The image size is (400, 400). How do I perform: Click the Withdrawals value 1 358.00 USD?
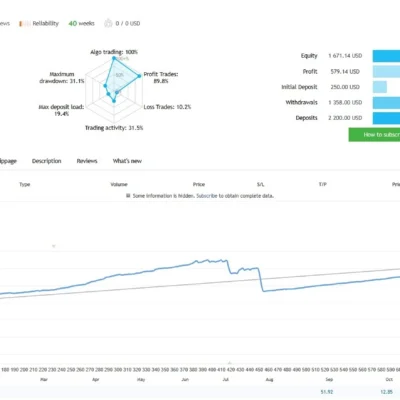click(345, 103)
